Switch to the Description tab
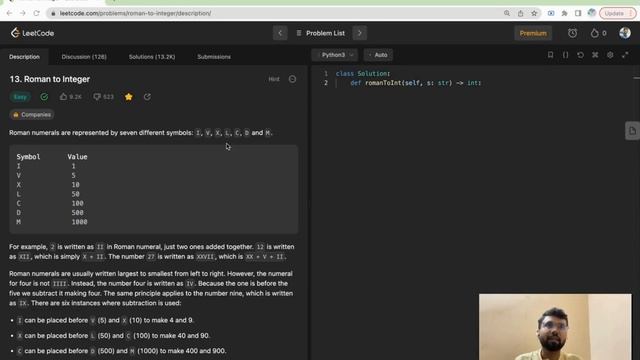The width and height of the screenshot is (640, 360). [x=24, y=57]
